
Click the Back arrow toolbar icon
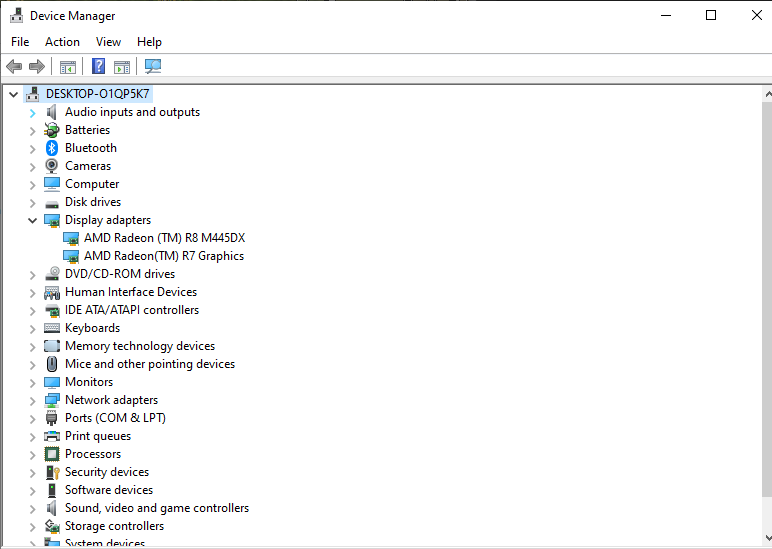click(x=14, y=66)
